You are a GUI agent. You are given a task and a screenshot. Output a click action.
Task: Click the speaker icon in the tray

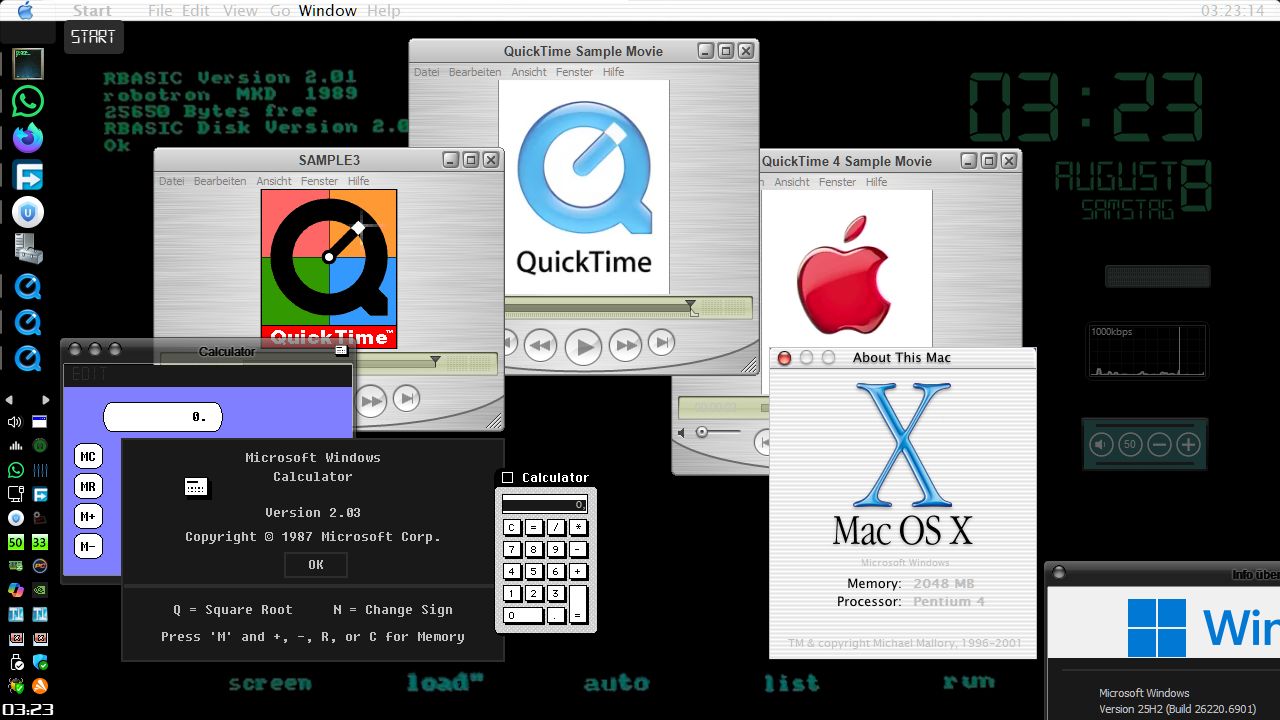(15, 422)
